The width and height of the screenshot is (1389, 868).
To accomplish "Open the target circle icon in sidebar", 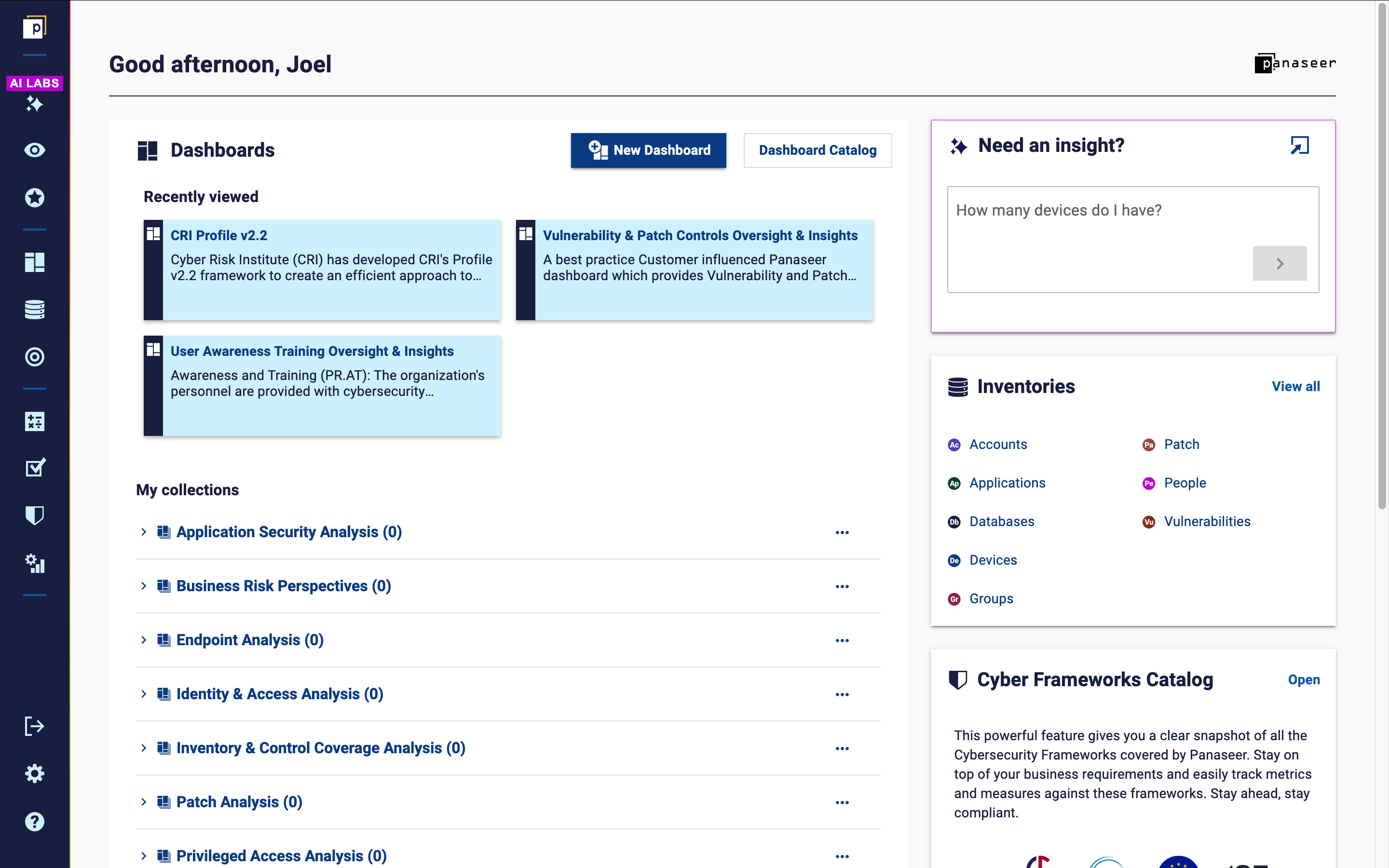I will [34, 357].
